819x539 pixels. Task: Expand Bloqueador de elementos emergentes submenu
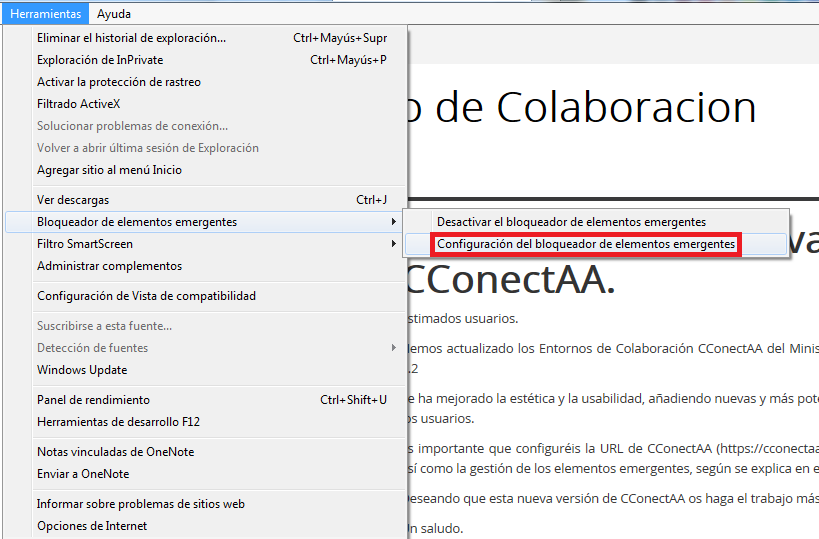click(137, 222)
